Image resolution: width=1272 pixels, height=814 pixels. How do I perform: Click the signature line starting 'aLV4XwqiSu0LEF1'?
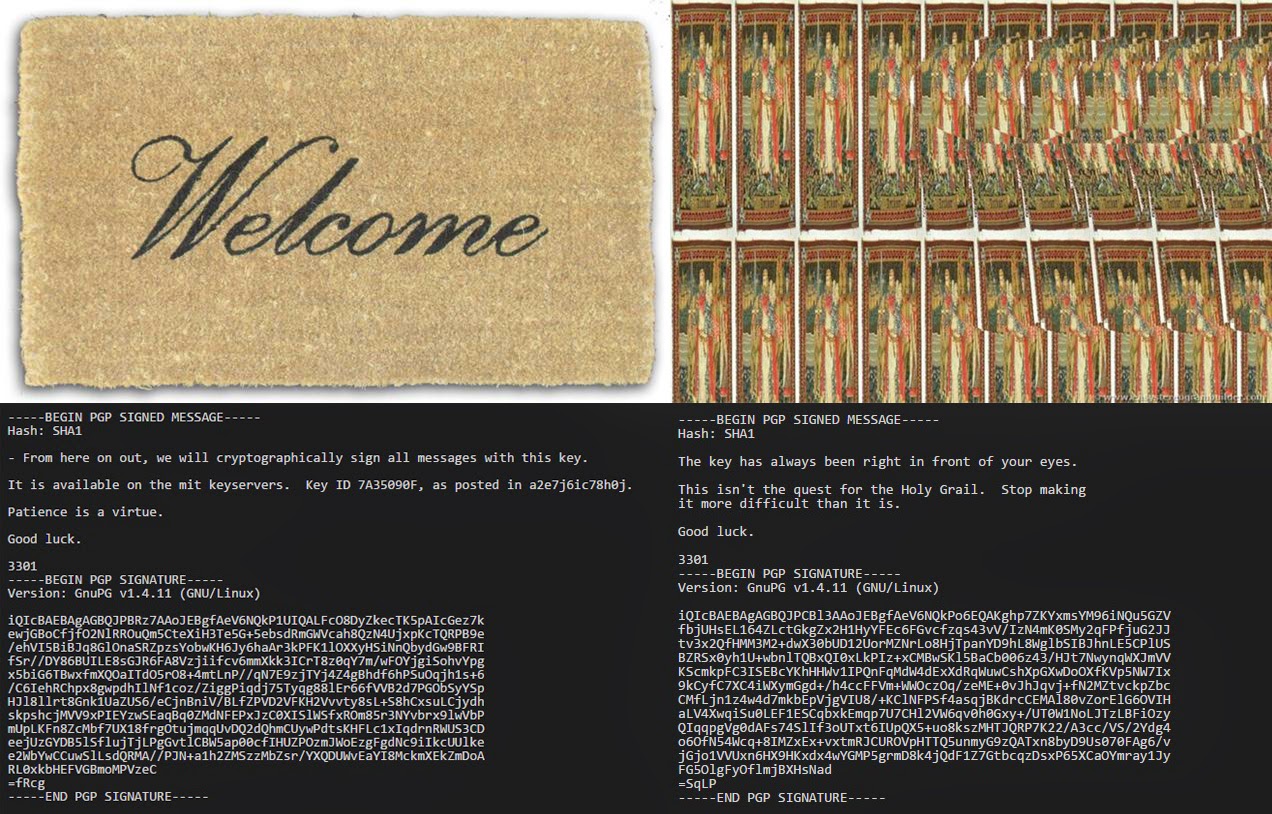click(924, 713)
